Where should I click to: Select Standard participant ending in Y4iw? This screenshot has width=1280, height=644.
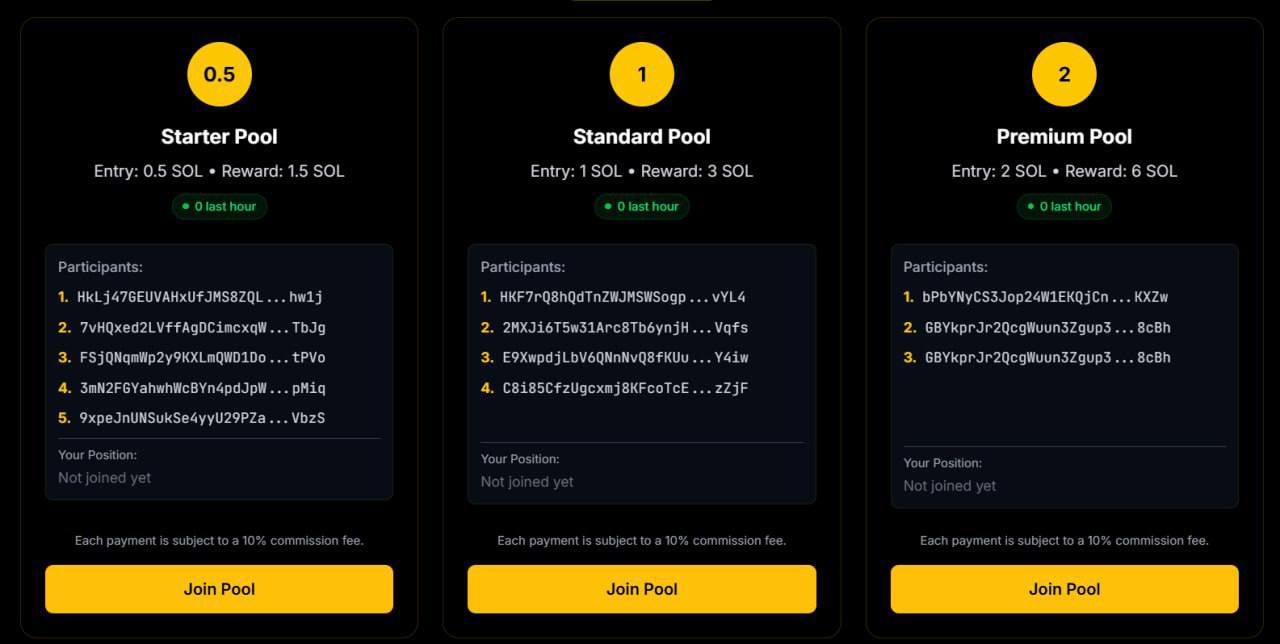(x=624, y=358)
